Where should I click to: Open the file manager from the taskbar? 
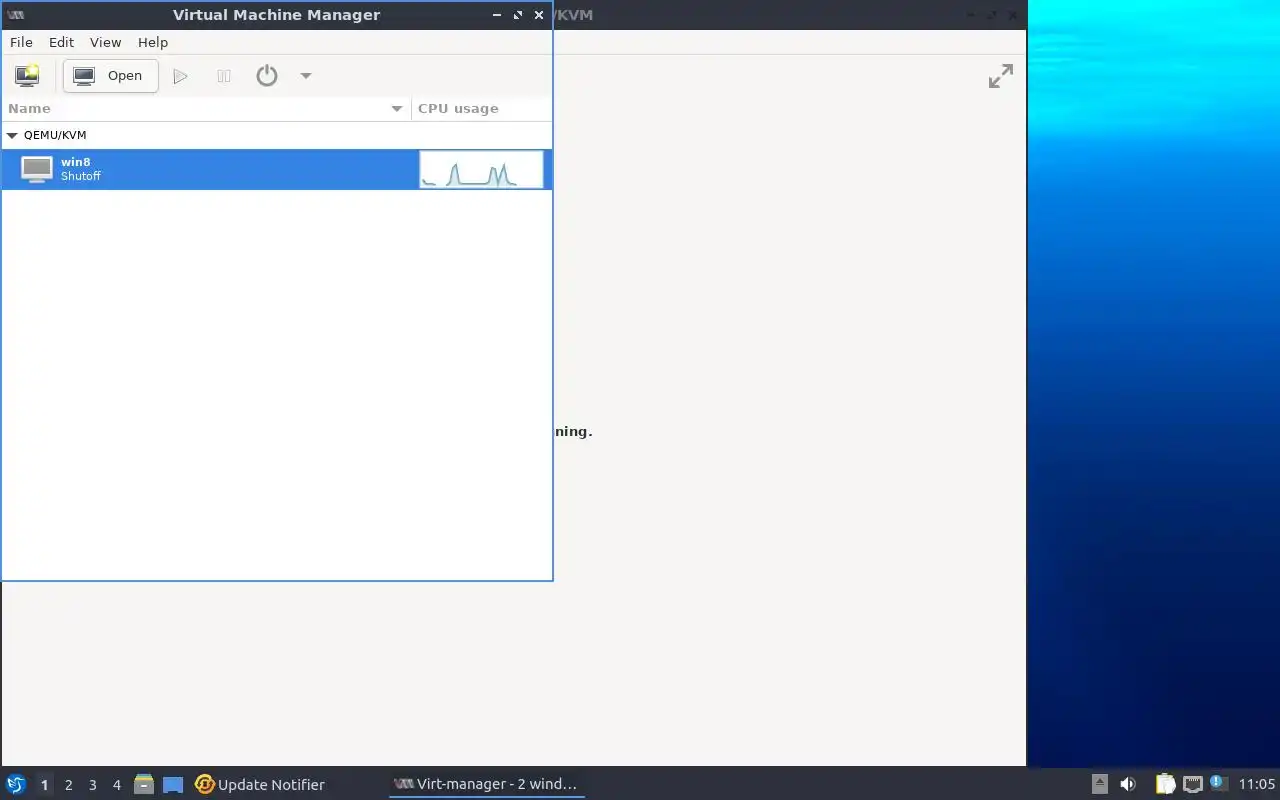pos(144,784)
